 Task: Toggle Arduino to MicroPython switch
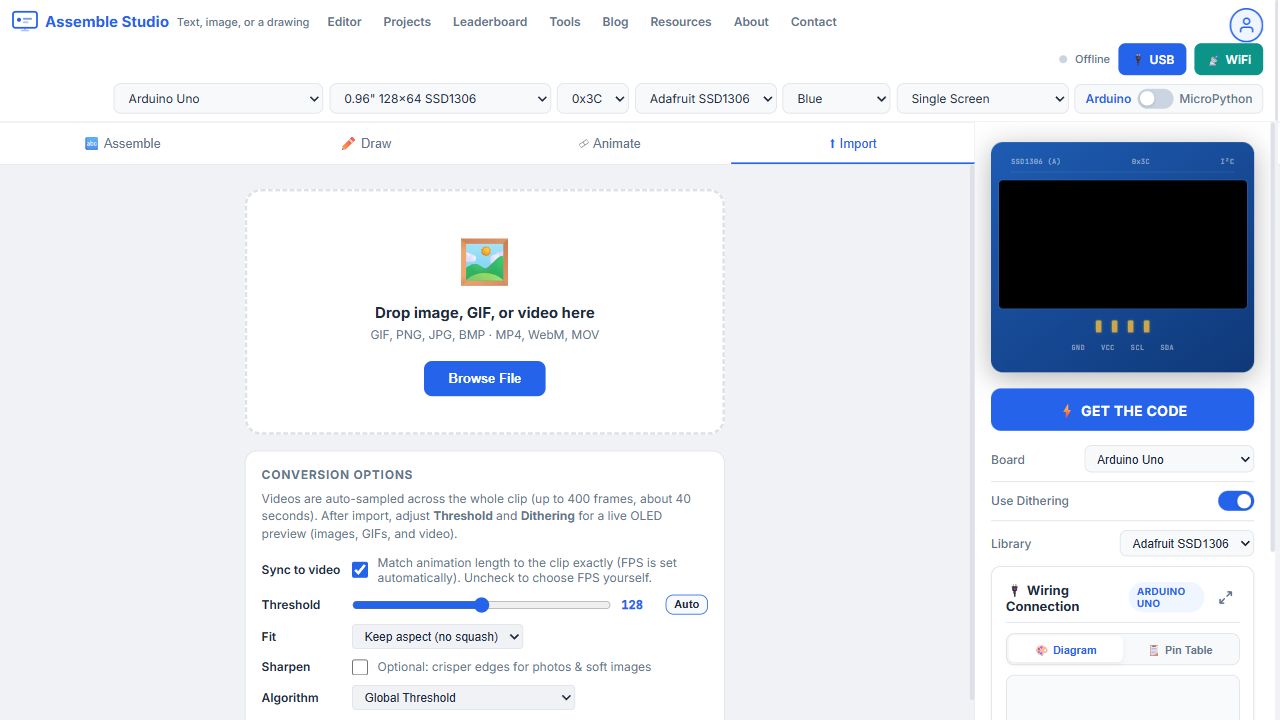[x=1155, y=99]
